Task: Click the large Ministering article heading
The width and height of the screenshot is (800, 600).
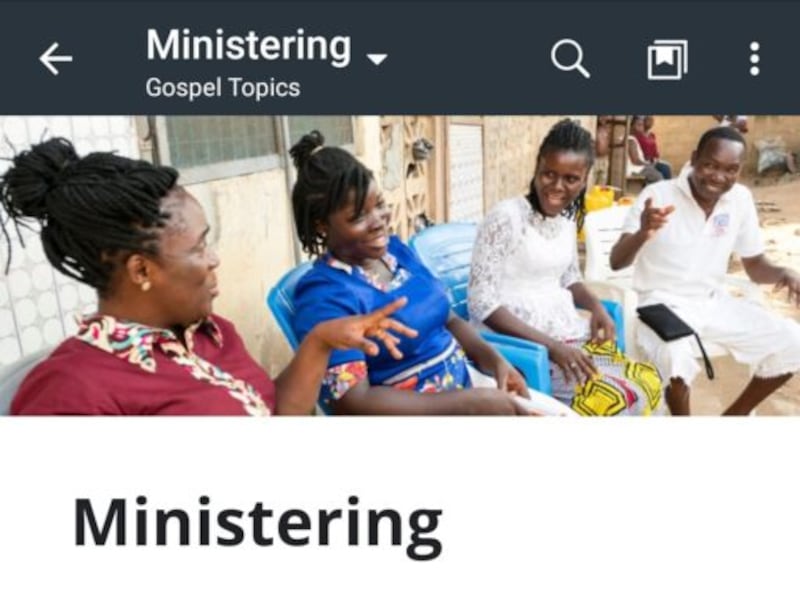Action: pos(258,526)
